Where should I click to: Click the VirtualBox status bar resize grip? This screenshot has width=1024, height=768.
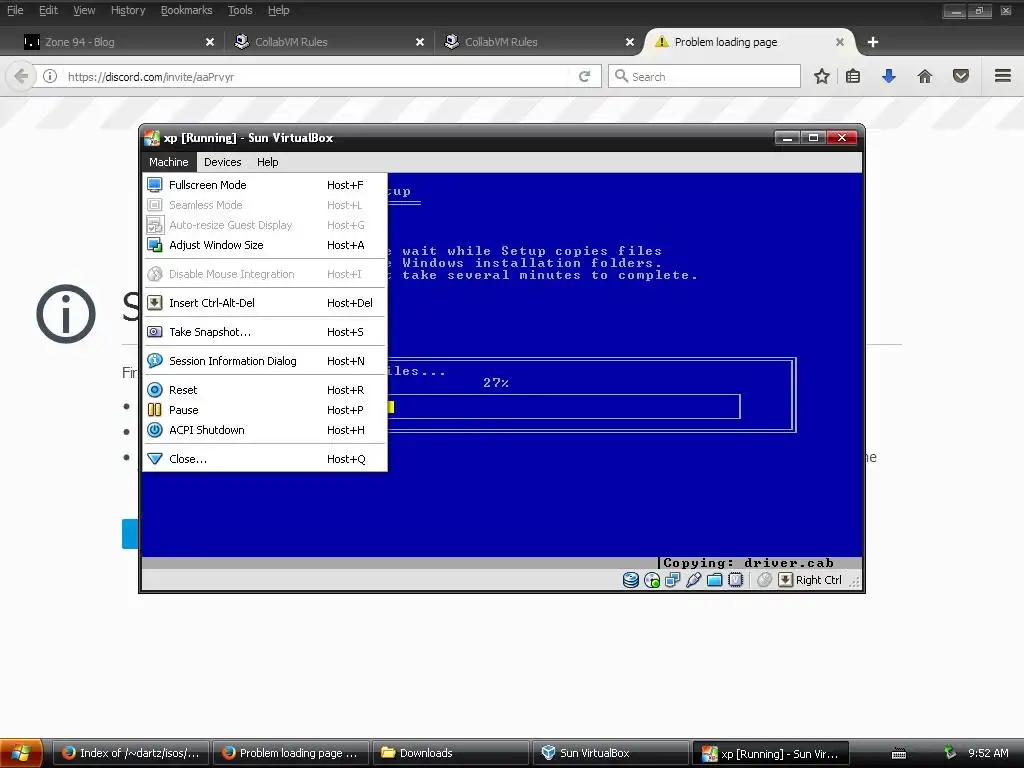click(854, 581)
